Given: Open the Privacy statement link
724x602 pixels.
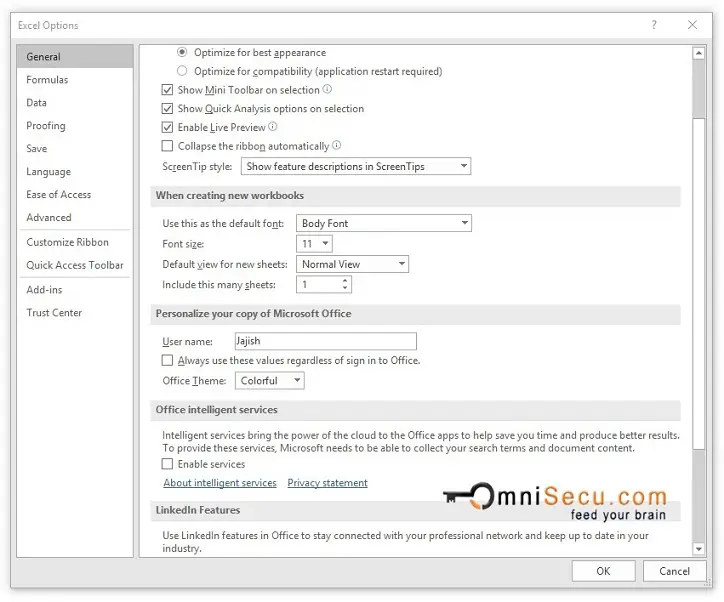Looking at the screenshot, I should coord(327,483).
